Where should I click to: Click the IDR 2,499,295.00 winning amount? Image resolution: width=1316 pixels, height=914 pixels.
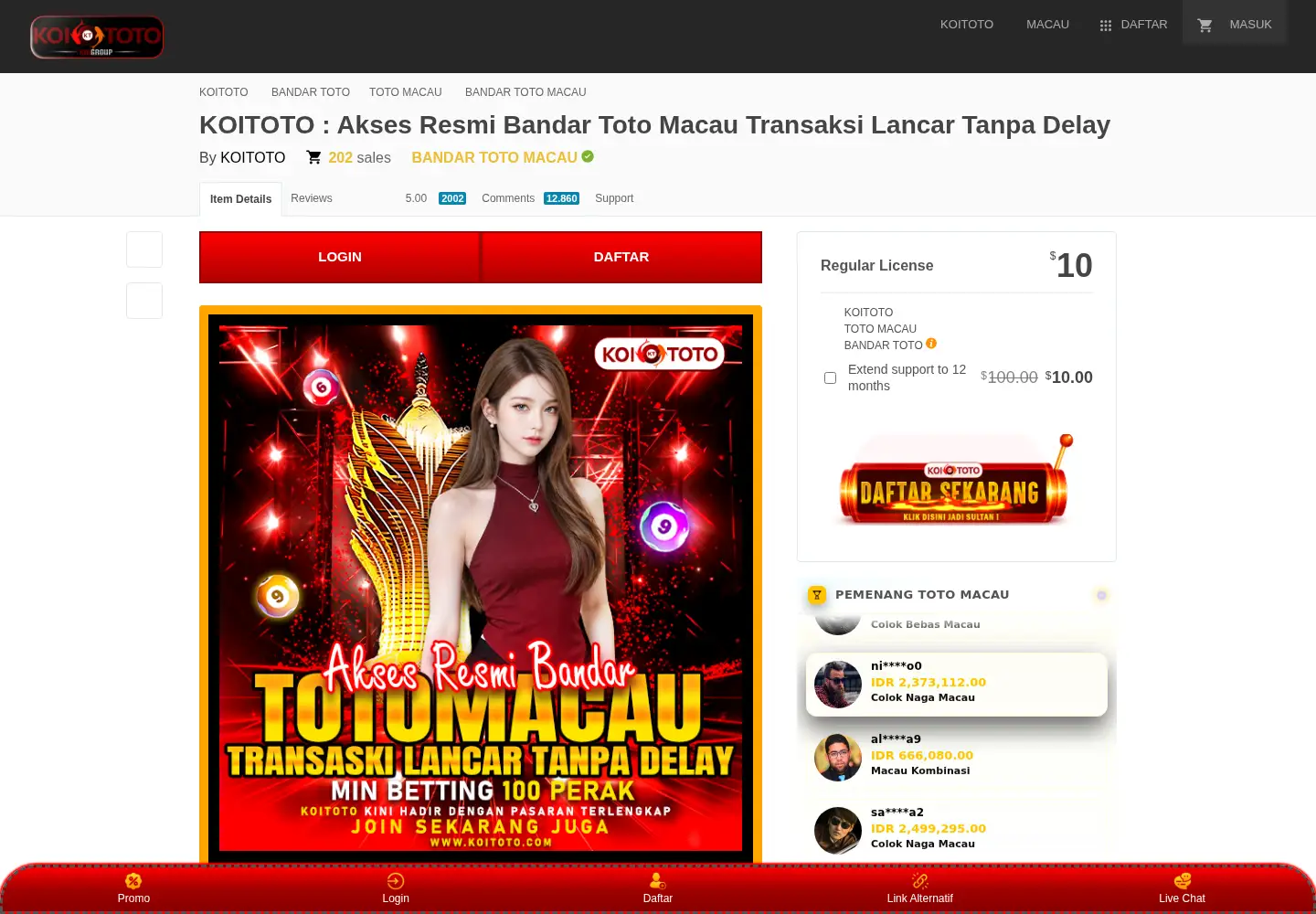929,829
